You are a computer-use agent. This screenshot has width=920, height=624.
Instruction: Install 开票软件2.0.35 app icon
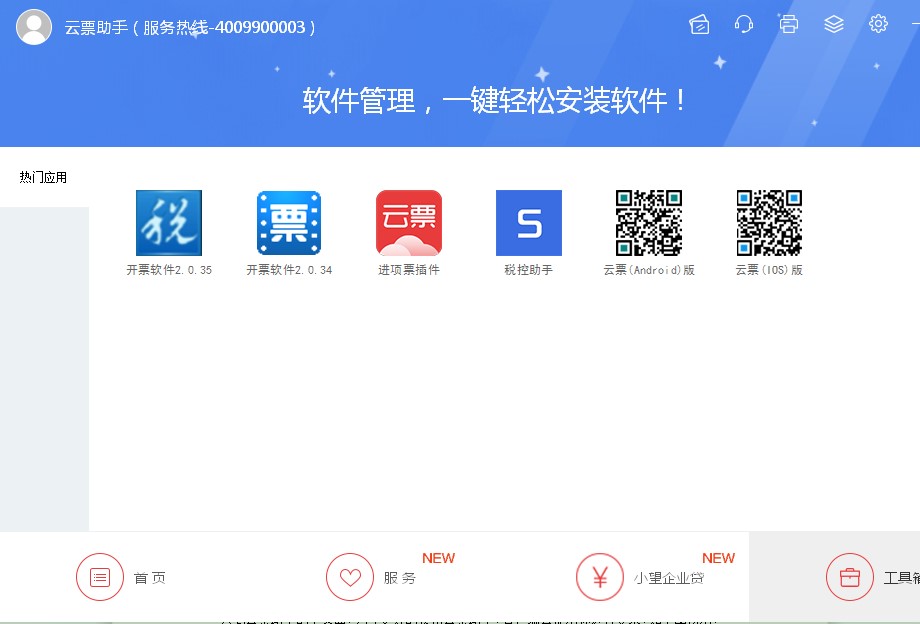(169, 223)
